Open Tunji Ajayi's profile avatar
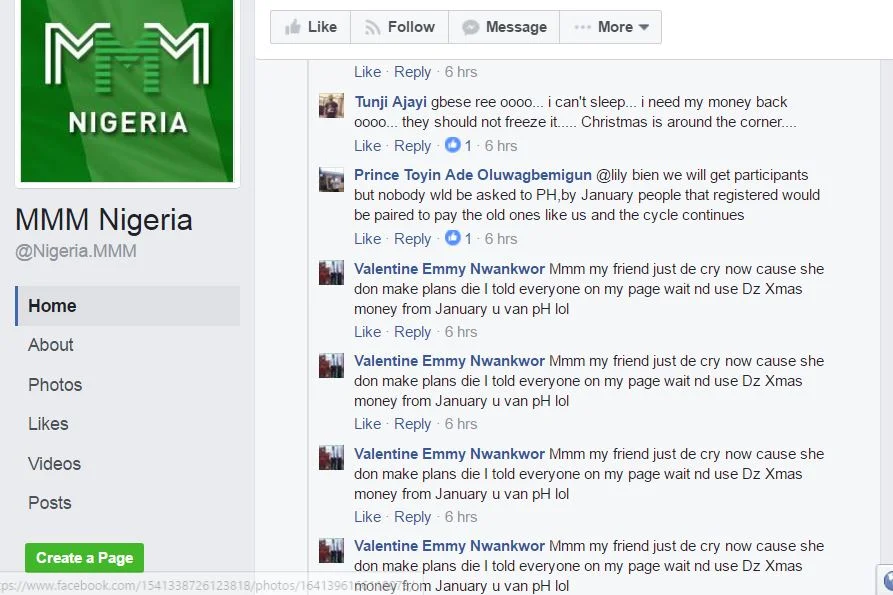The image size is (893, 595). click(331, 105)
